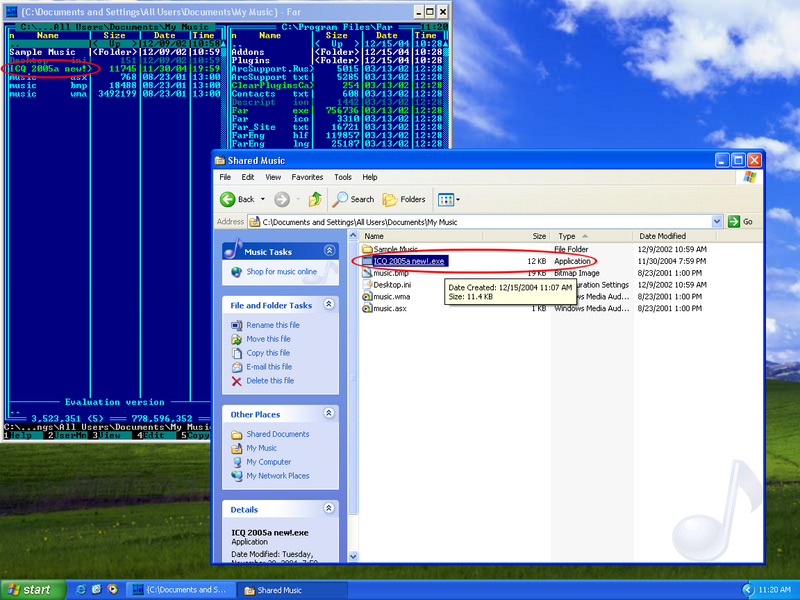Screen dimensions: 800x600
Task: Sort files by the Size column header
Action: pos(517,236)
